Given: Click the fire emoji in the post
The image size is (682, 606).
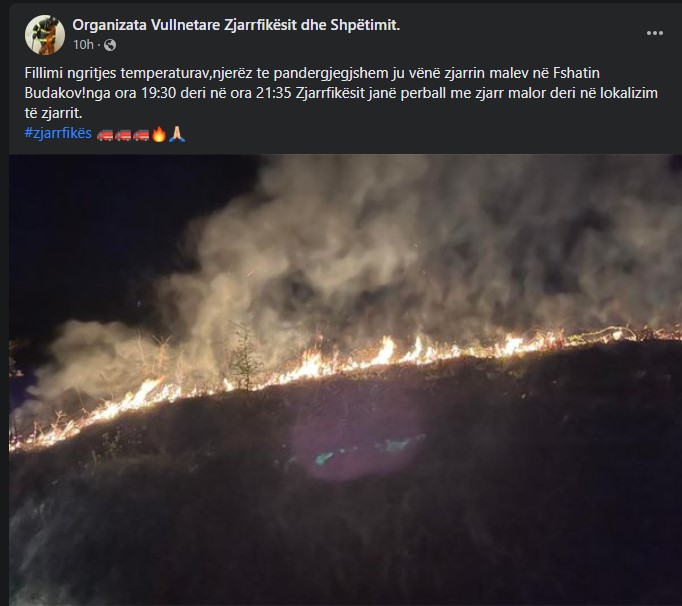Looking at the screenshot, I should (159, 134).
